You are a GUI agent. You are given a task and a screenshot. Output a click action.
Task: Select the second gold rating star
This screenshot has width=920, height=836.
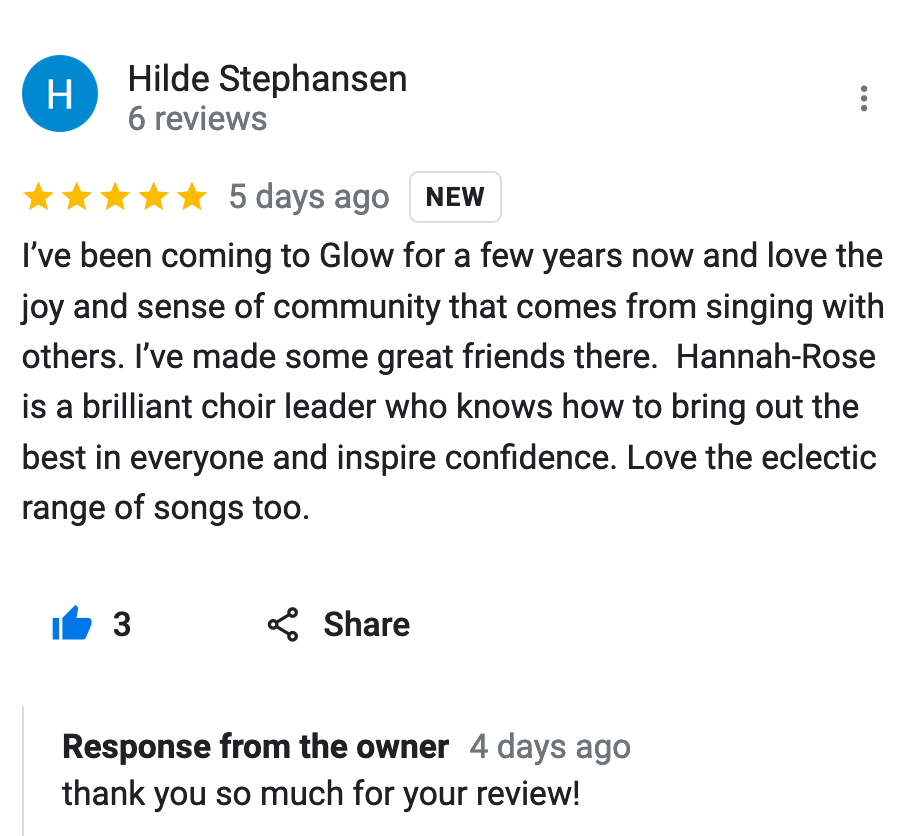[x=77, y=197]
